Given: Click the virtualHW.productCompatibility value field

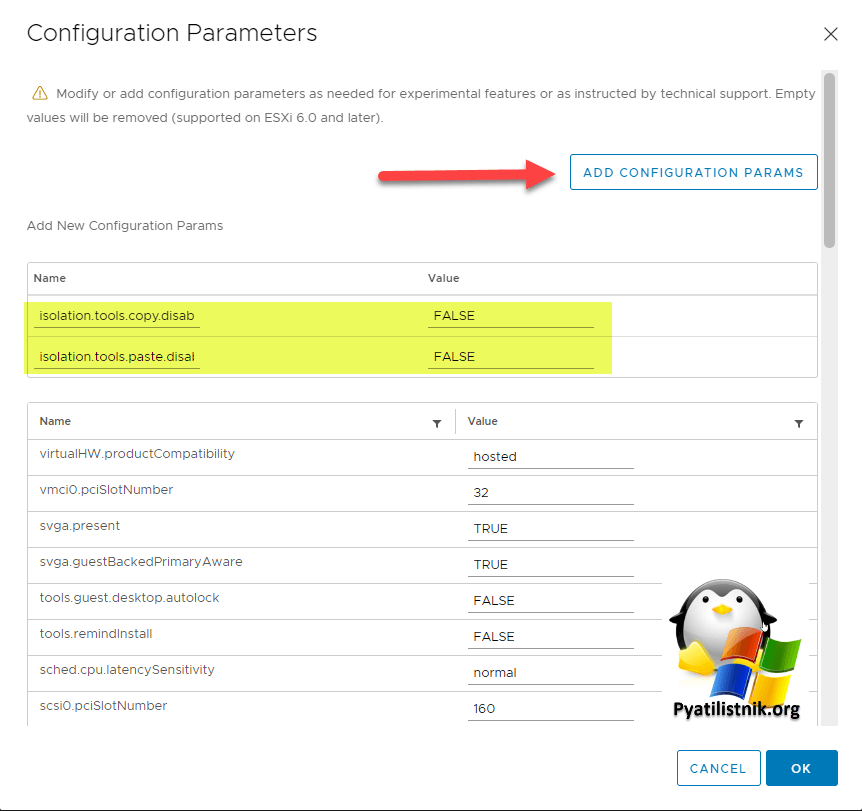Looking at the screenshot, I should point(550,457).
